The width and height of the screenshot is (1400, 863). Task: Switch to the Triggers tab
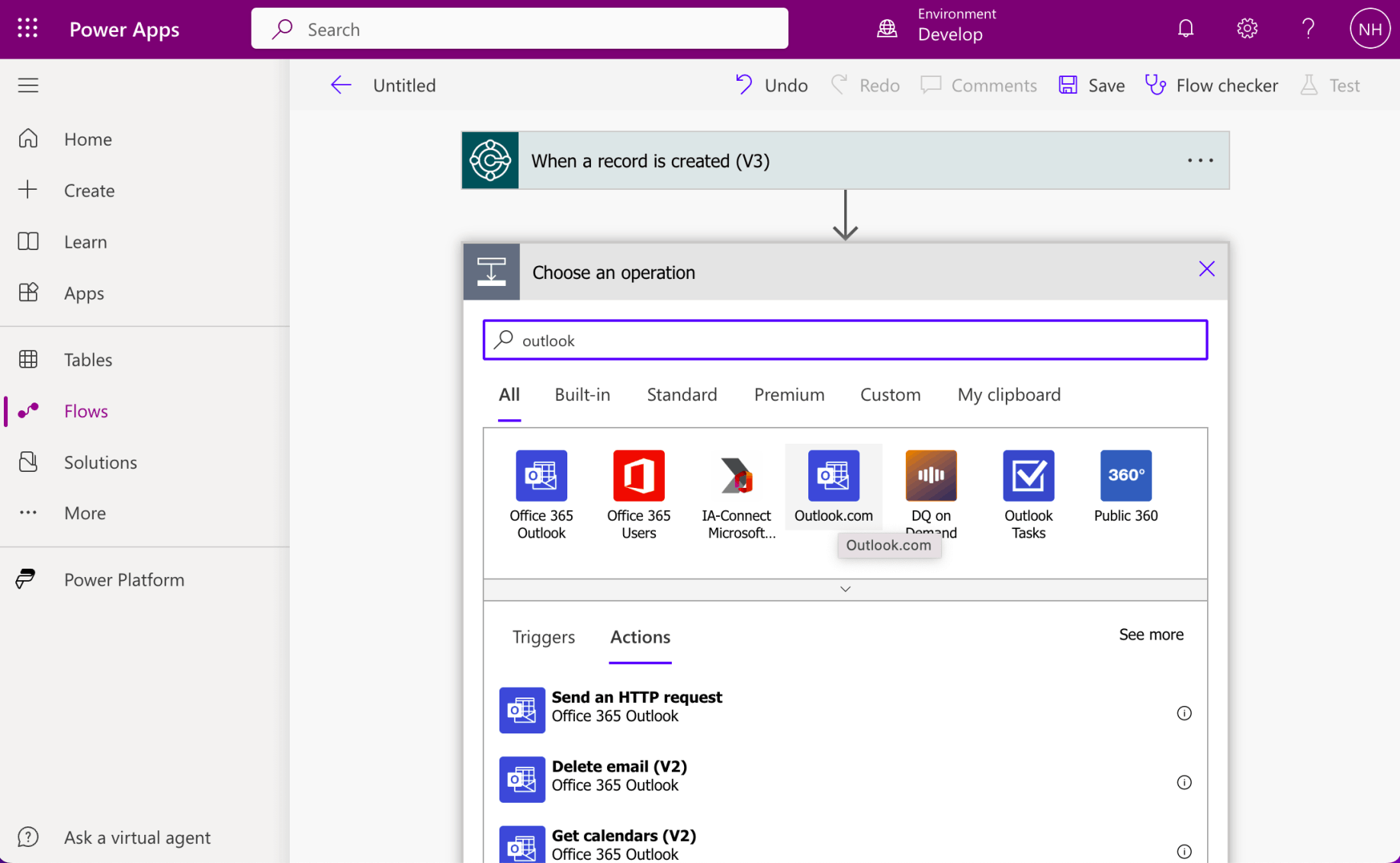point(543,637)
